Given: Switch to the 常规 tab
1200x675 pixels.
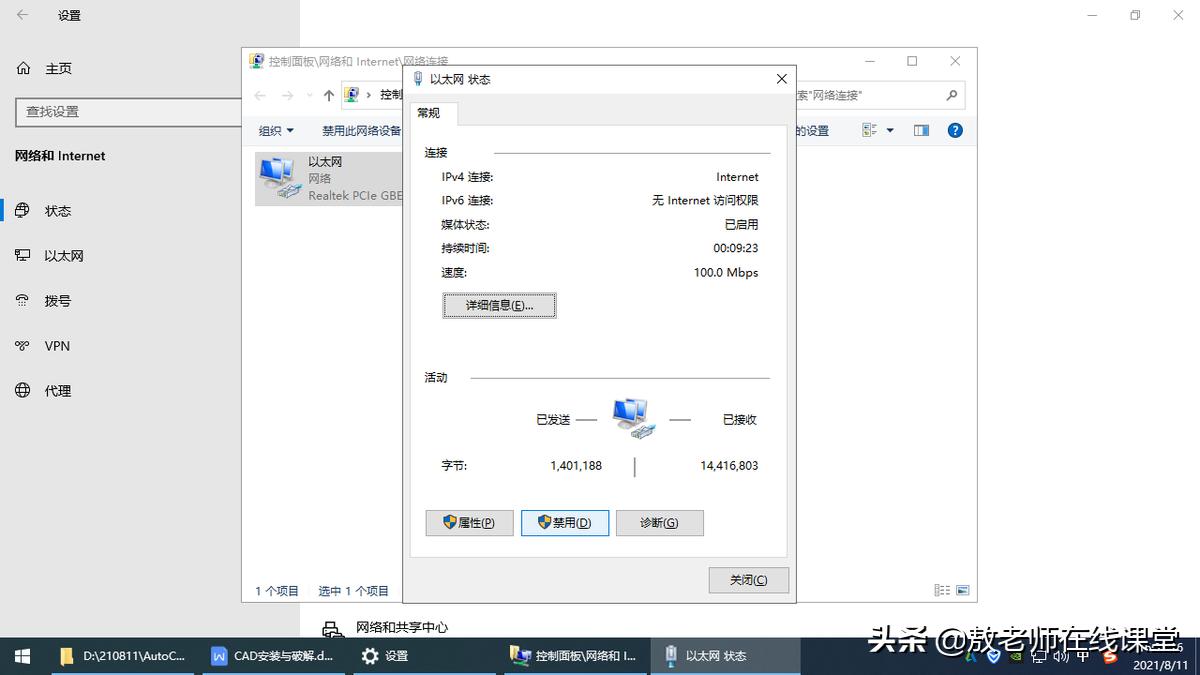Looking at the screenshot, I should [430, 113].
